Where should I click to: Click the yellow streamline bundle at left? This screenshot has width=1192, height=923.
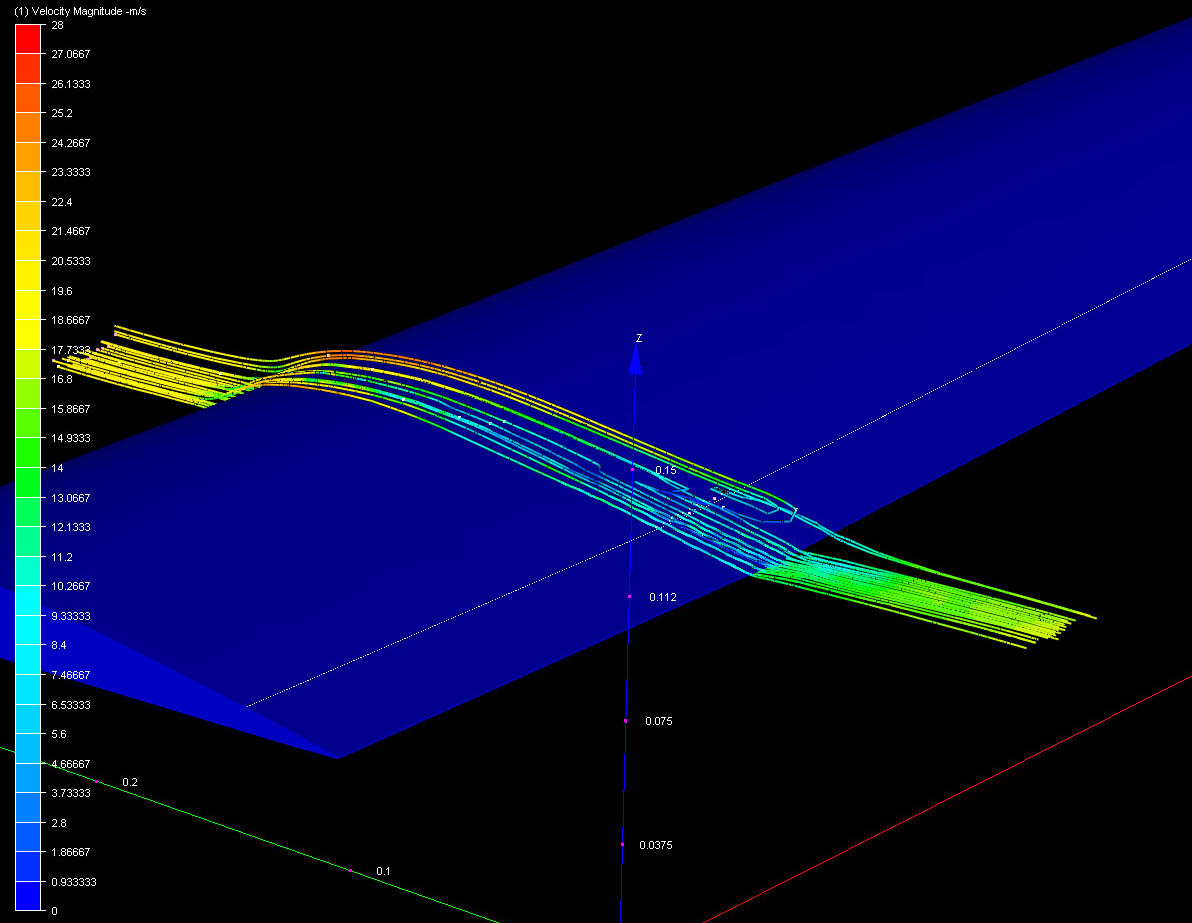pos(150,362)
